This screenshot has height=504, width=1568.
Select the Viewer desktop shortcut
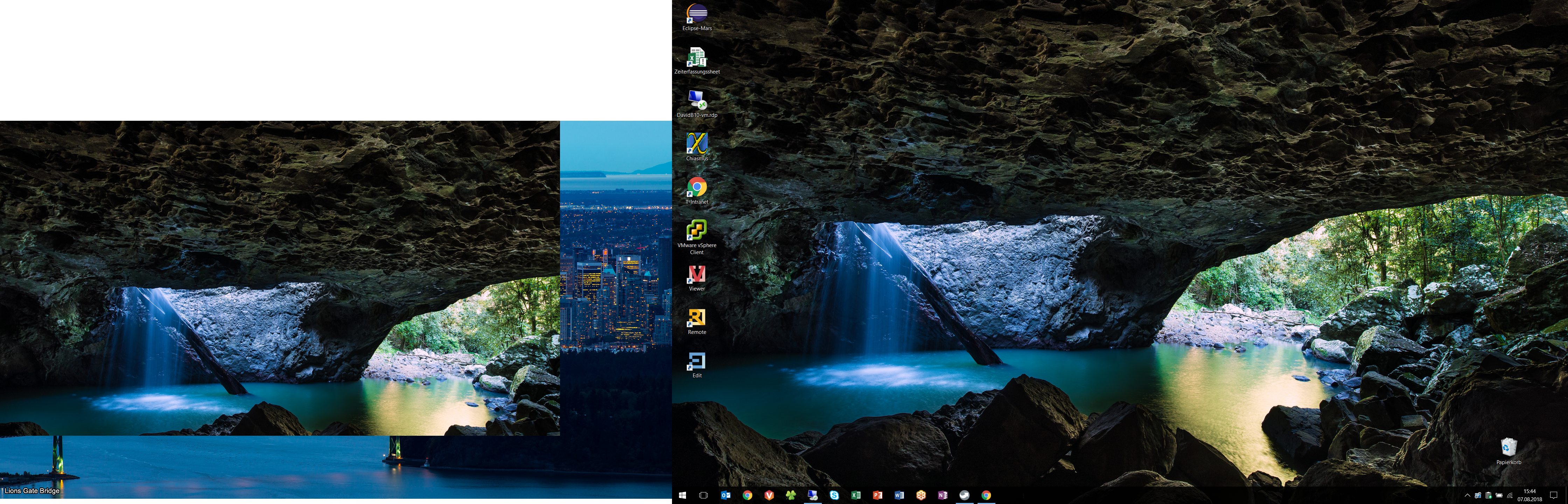696,274
